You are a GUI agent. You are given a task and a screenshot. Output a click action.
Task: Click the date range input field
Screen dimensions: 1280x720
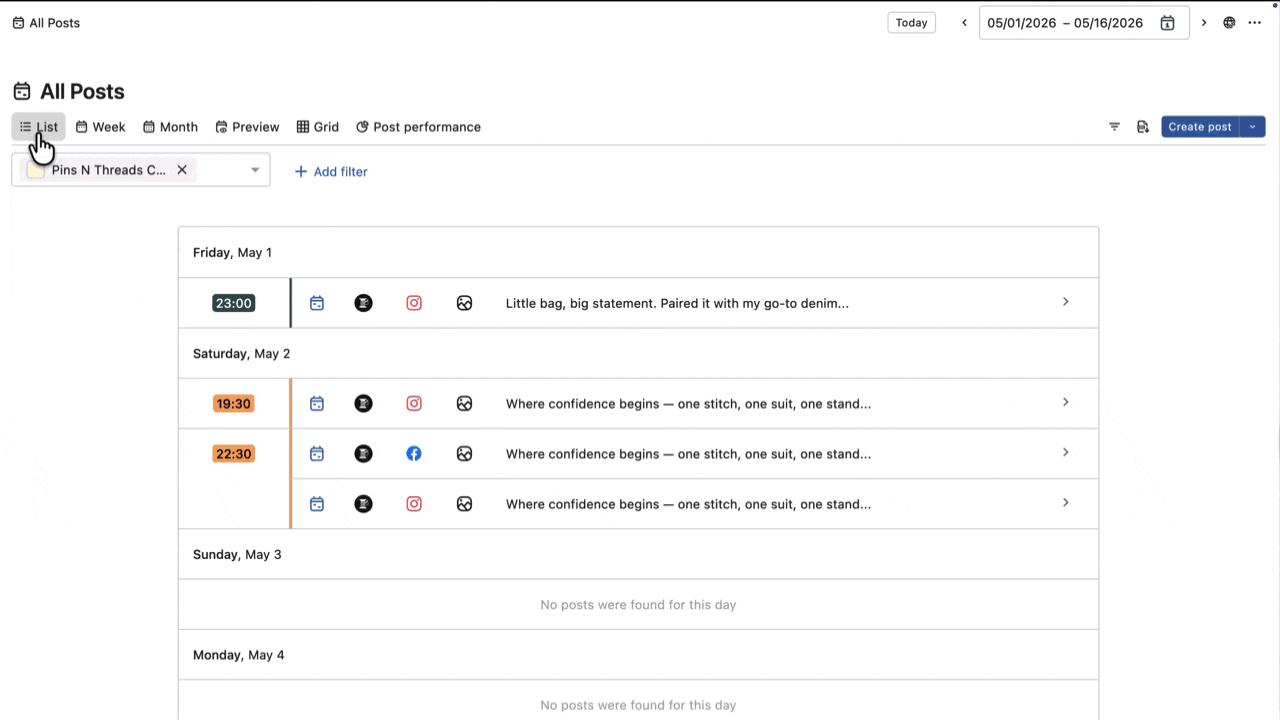pyautogui.click(x=1065, y=23)
